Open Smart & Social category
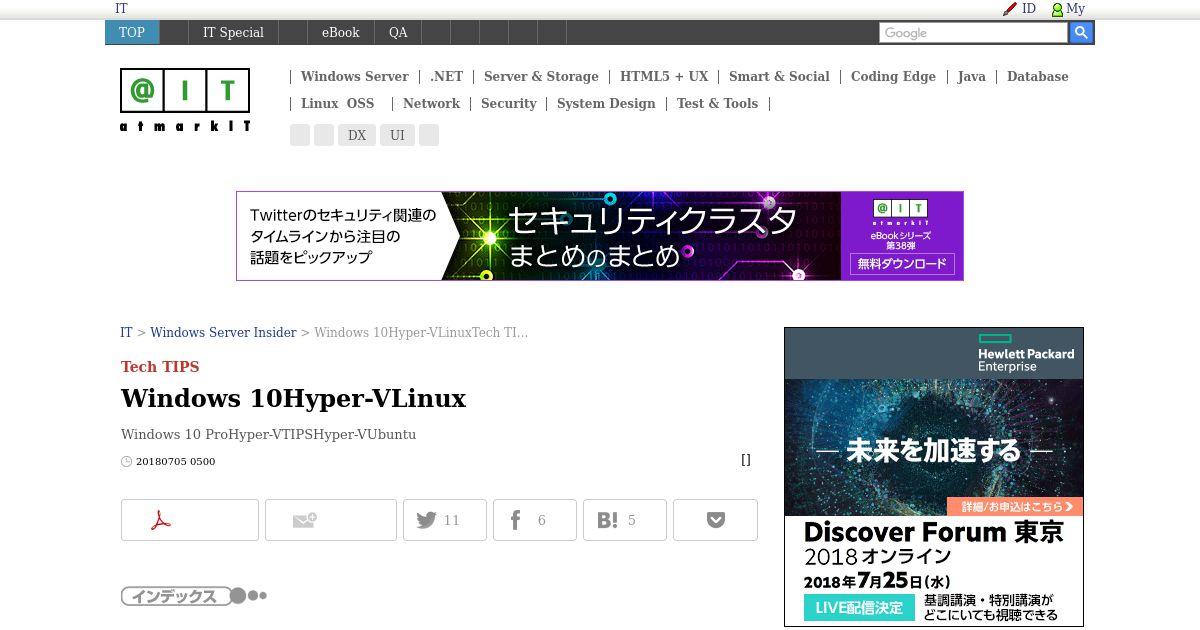The width and height of the screenshot is (1200, 630). [779, 76]
